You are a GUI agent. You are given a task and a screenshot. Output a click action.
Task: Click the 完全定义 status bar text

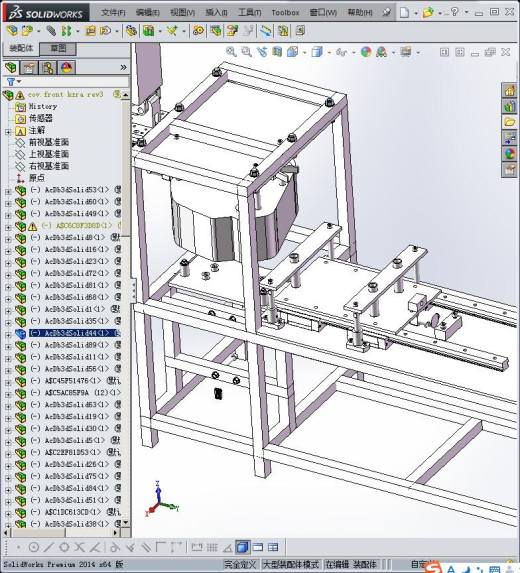[x=240, y=565]
